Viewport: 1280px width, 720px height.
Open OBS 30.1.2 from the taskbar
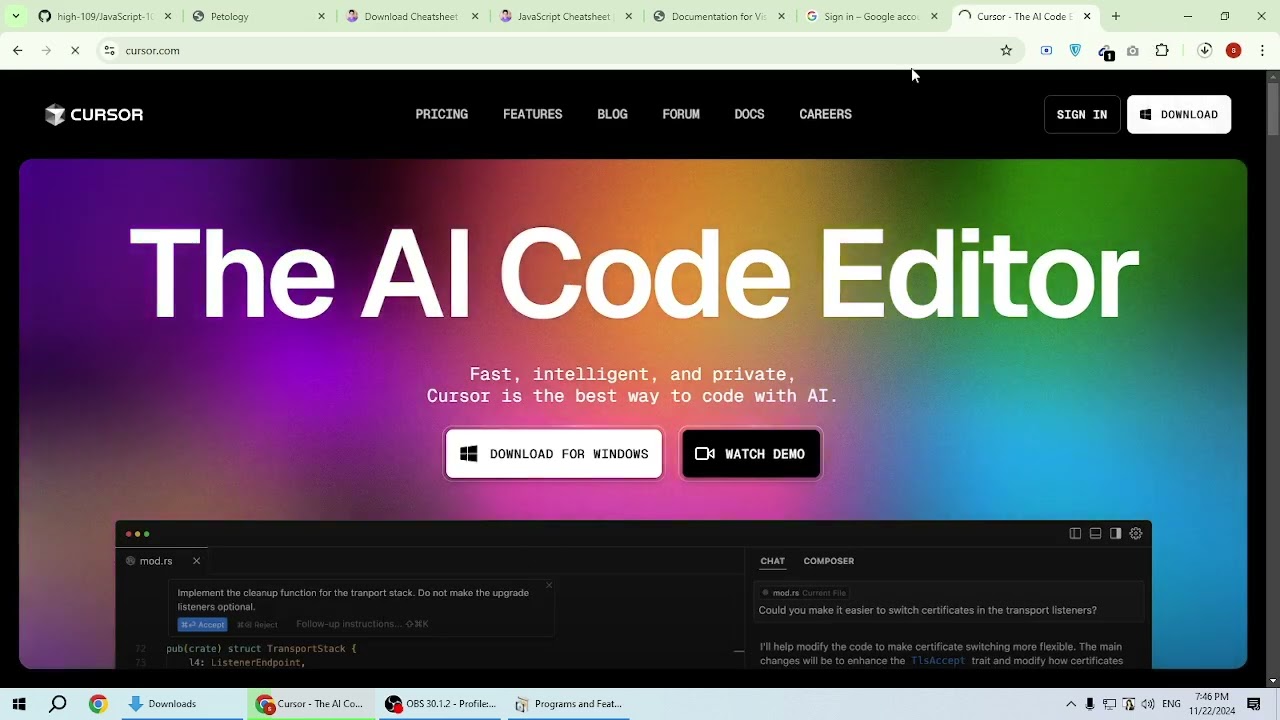tap(440, 704)
